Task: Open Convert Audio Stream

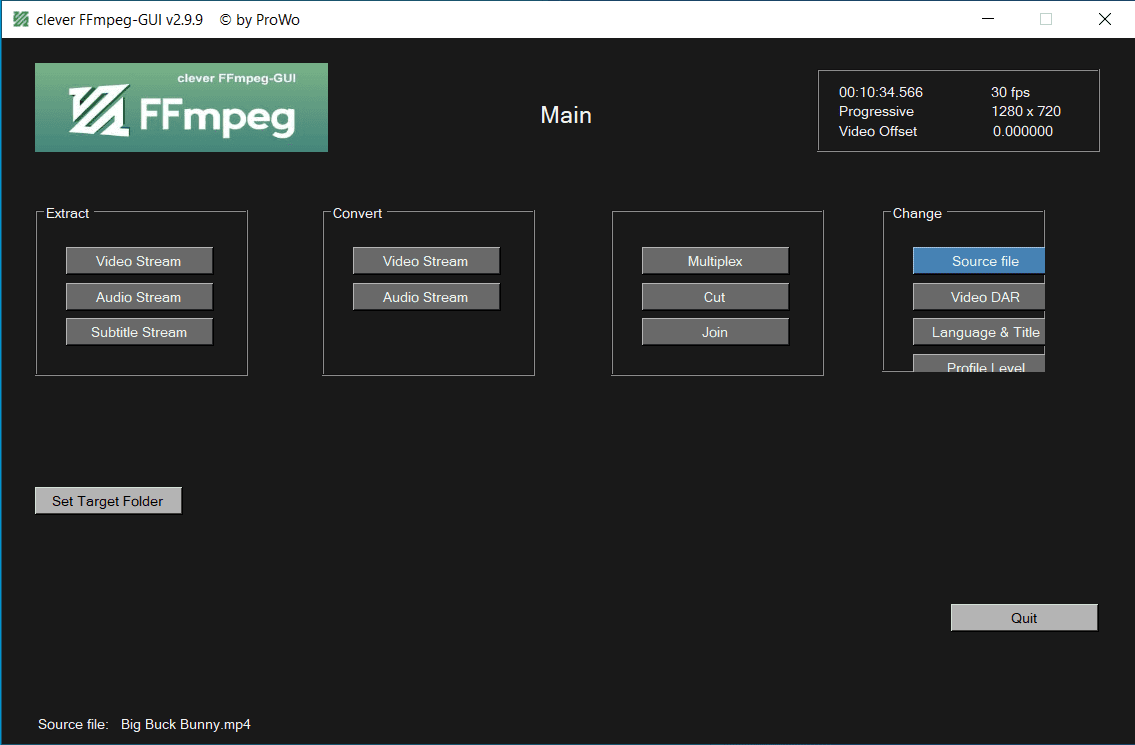Action: tap(426, 297)
